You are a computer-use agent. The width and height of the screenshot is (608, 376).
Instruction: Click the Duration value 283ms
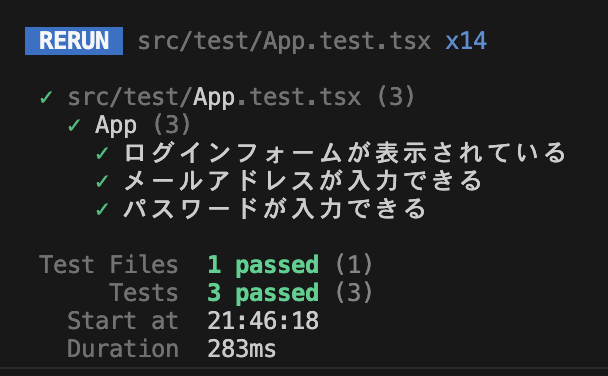[x=242, y=349]
